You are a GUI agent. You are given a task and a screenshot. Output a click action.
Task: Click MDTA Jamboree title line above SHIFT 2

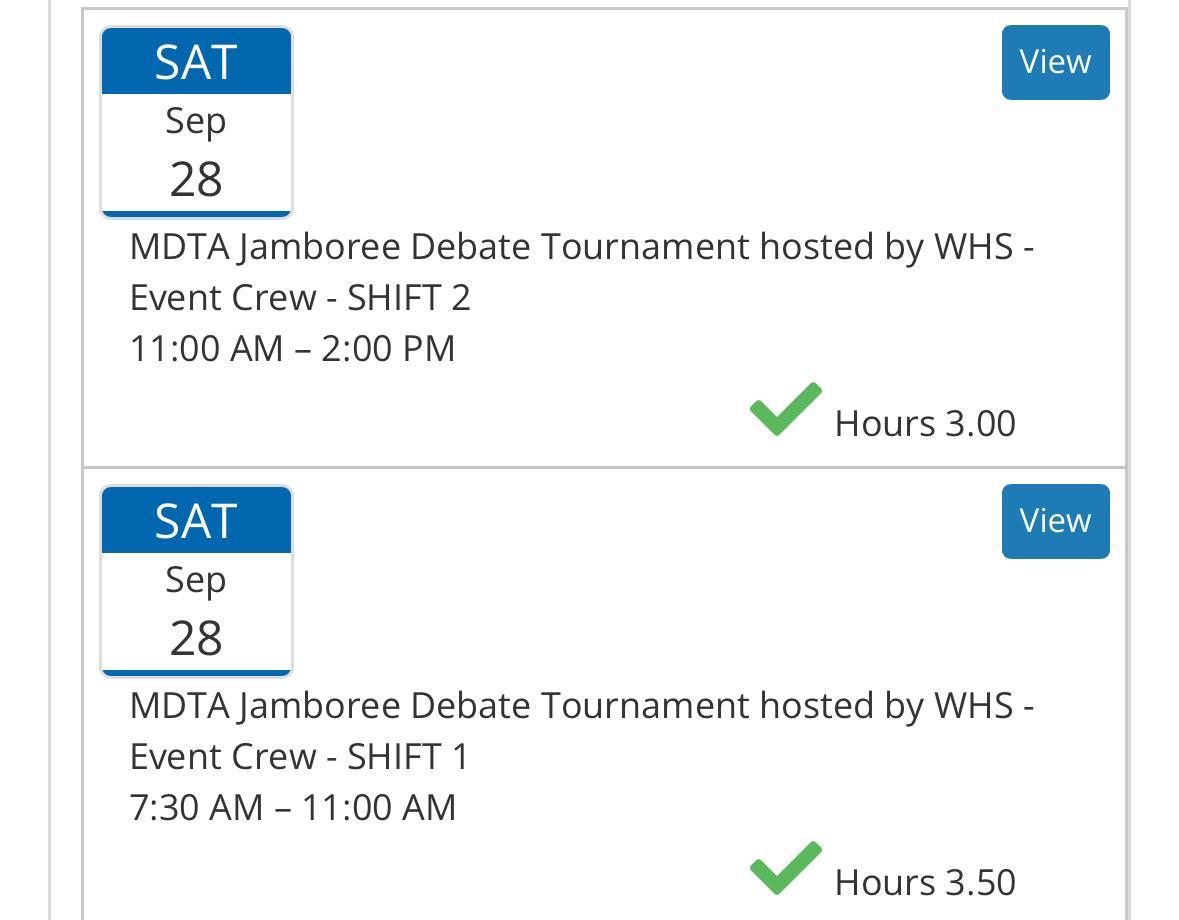click(581, 247)
